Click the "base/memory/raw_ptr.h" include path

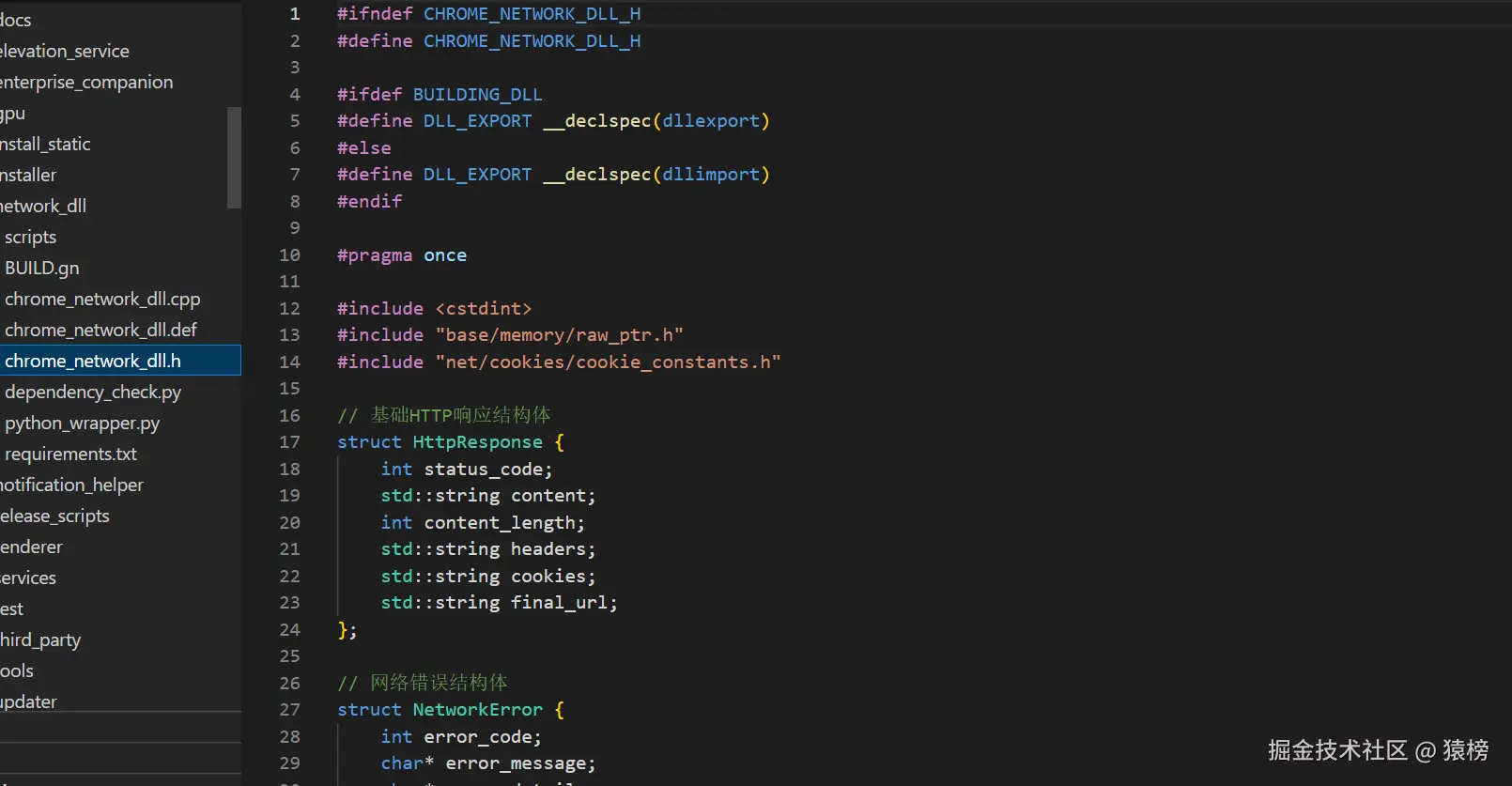point(559,335)
